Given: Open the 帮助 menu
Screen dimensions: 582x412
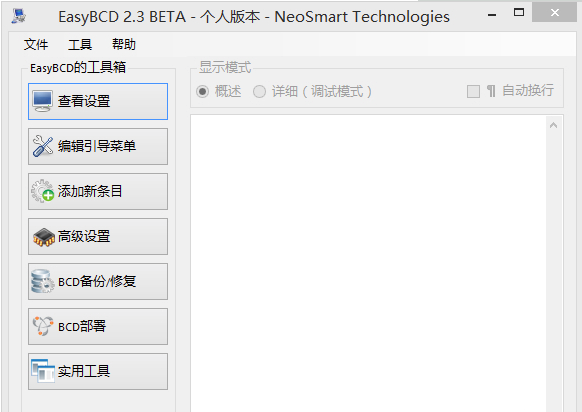Looking at the screenshot, I should pyautogui.click(x=124, y=45).
